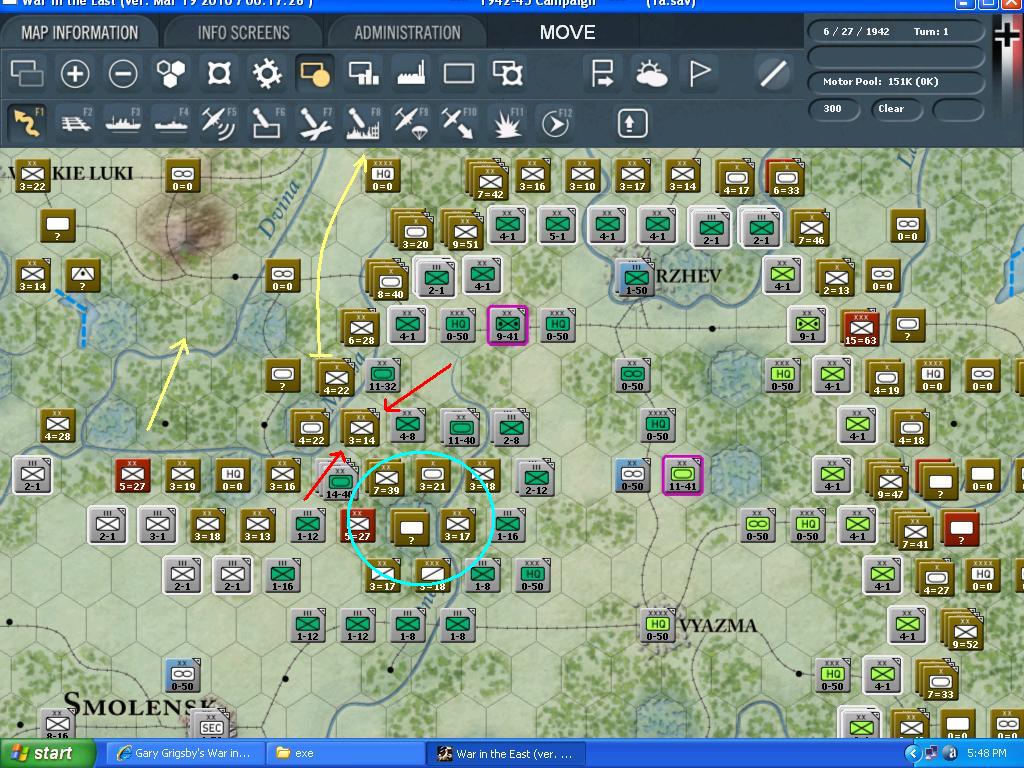
Task: Select the 8=40 Soviet armor stack
Action: pos(389,281)
